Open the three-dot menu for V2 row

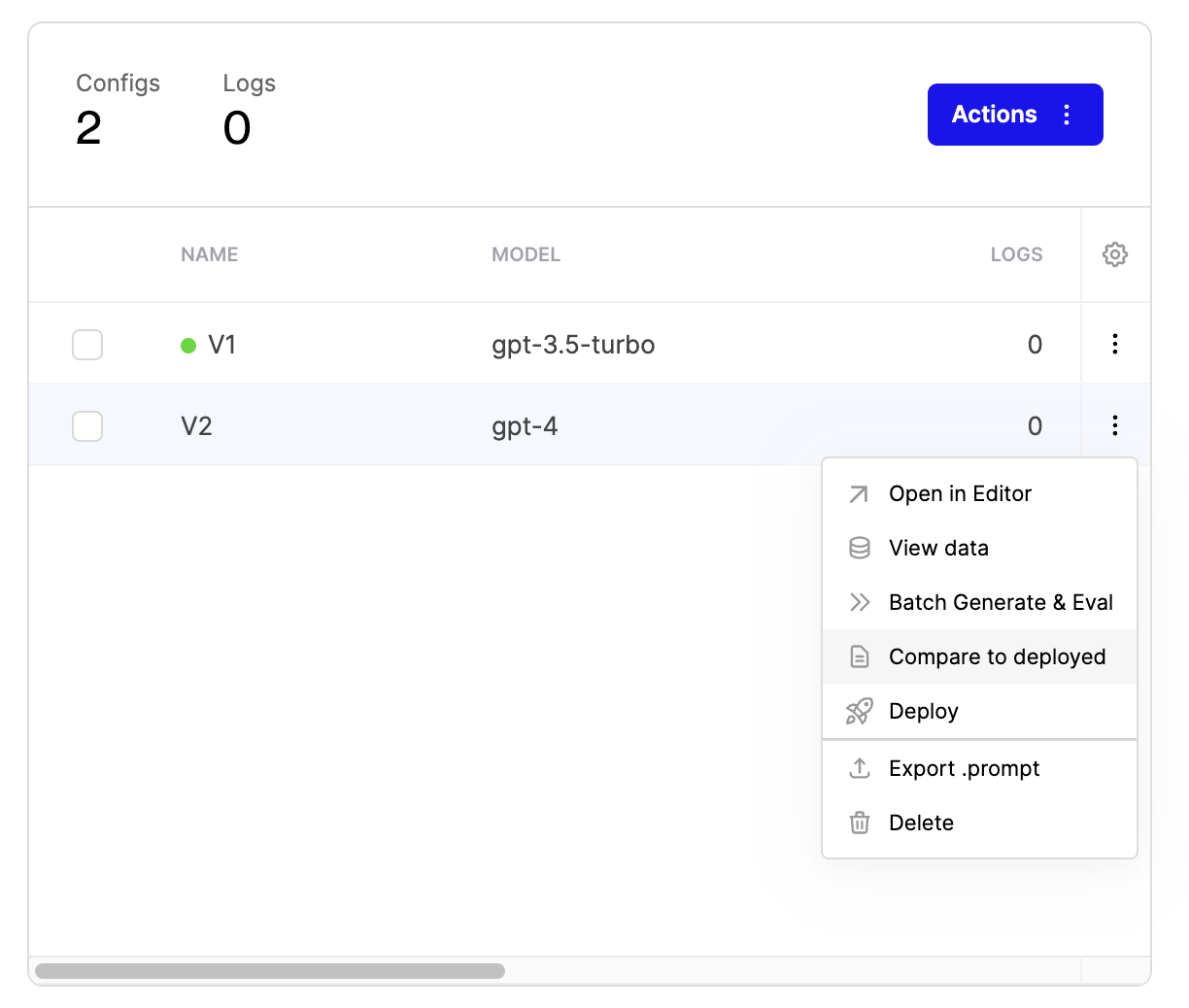click(x=1115, y=425)
